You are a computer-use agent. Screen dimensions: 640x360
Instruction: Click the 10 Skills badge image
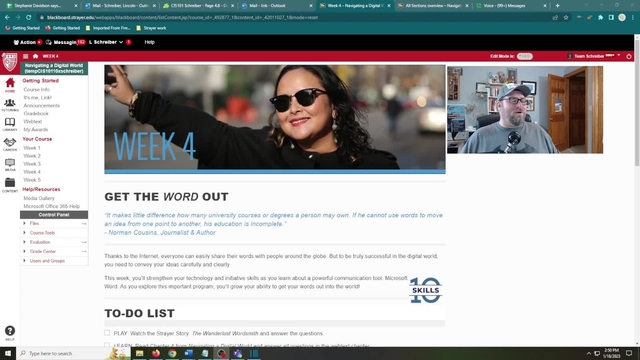(x=425, y=290)
